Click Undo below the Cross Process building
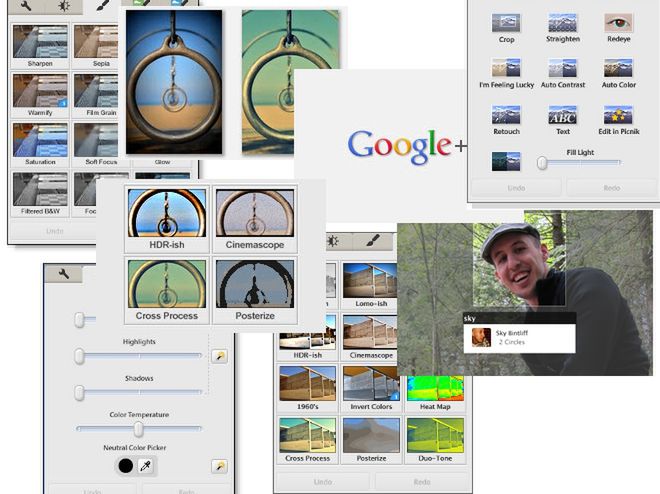The image size is (660, 494). pos(323,481)
